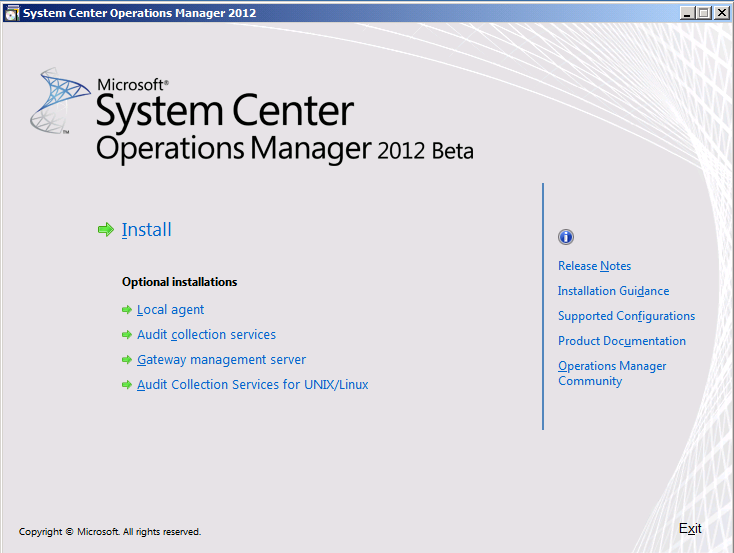
Task: Open Supported Configurations link
Action: point(626,316)
